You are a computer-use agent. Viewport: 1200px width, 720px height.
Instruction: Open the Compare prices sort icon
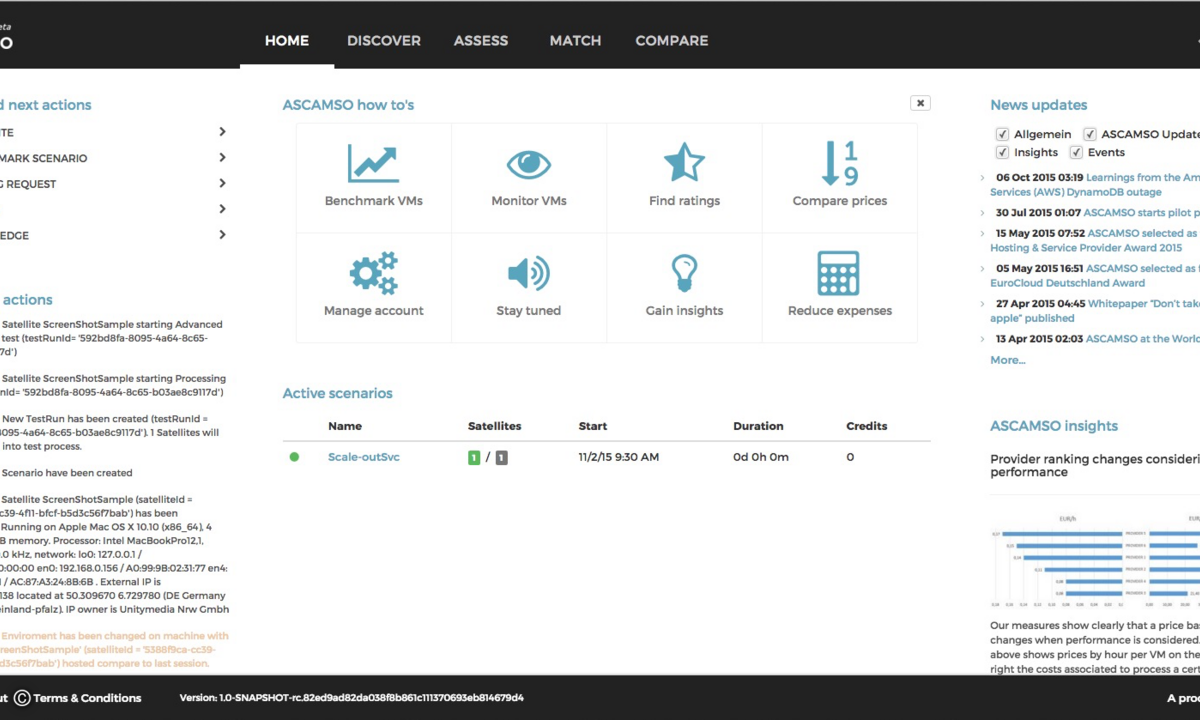pos(839,164)
